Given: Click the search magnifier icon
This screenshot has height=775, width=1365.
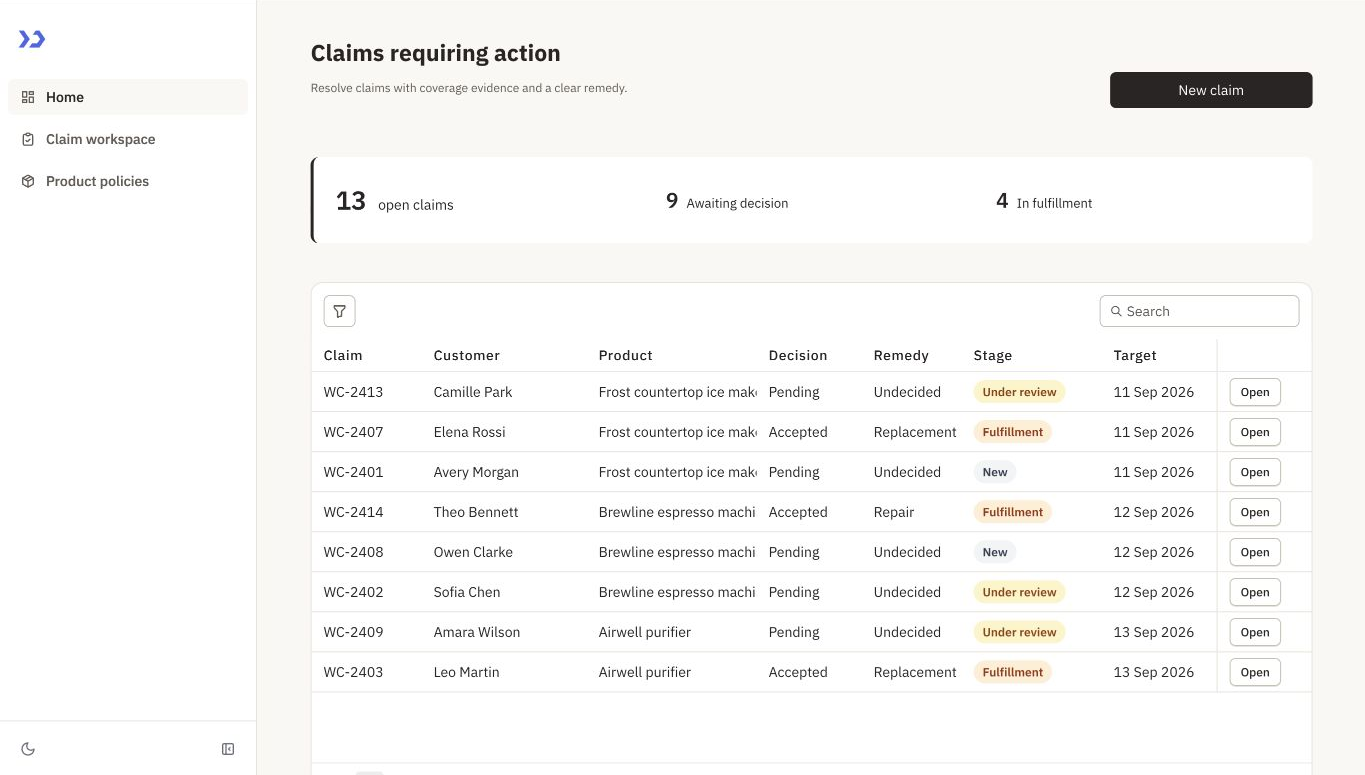Looking at the screenshot, I should 1116,311.
